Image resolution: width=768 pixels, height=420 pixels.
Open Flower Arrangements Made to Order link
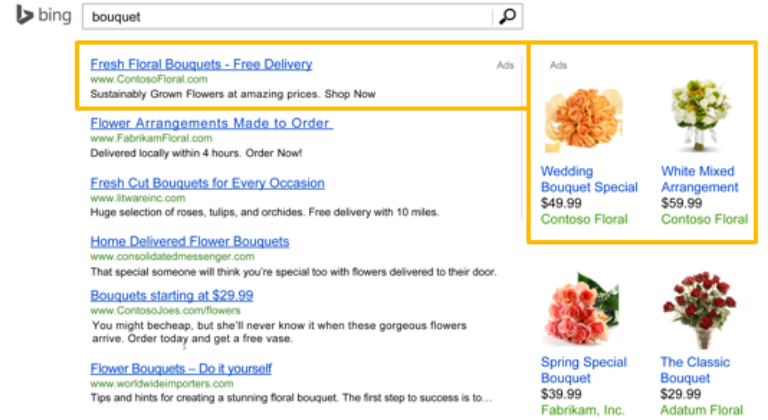(x=211, y=123)
